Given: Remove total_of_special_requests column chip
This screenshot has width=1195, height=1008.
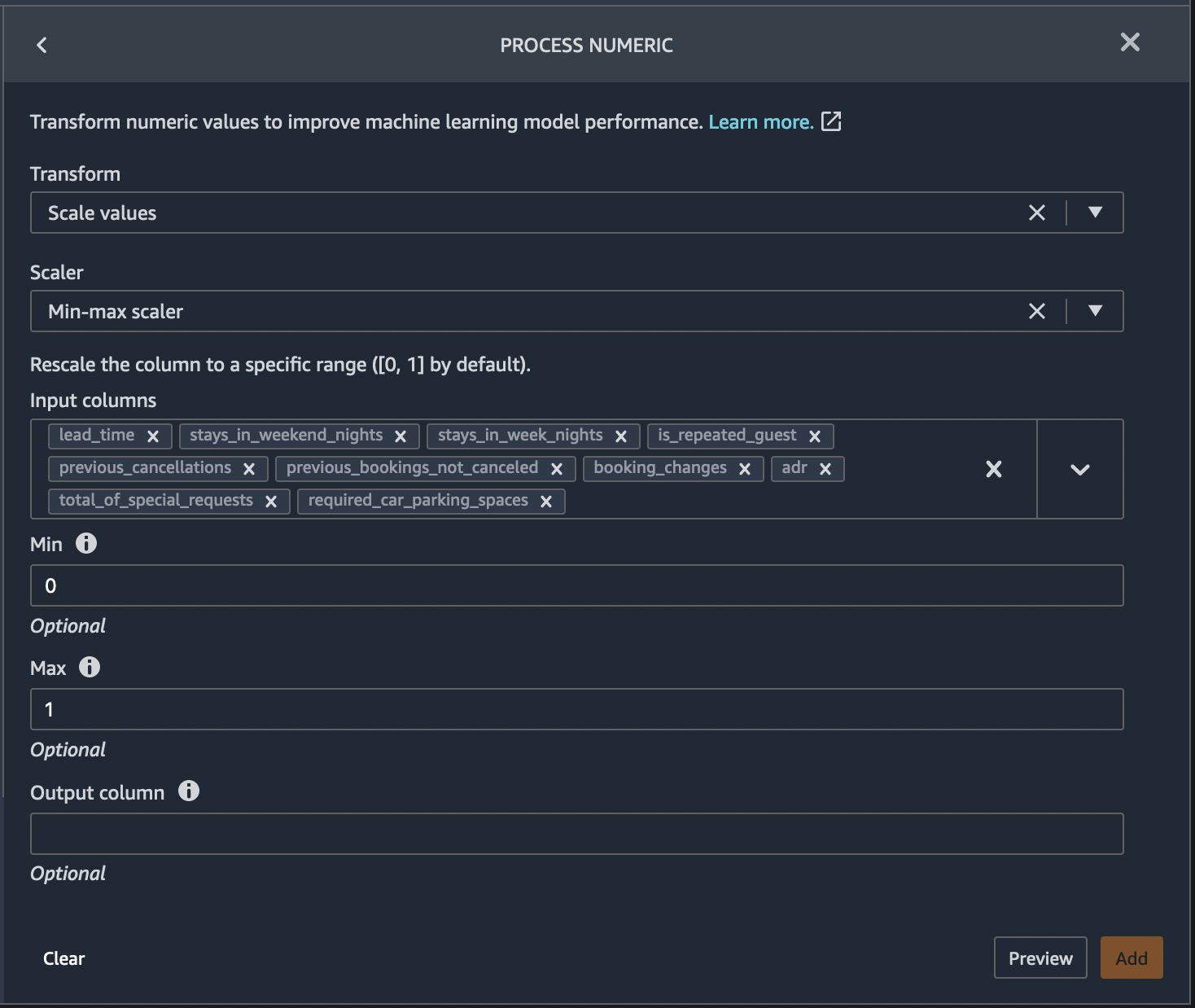Looking at the screenshot, I should click(272, 501).
